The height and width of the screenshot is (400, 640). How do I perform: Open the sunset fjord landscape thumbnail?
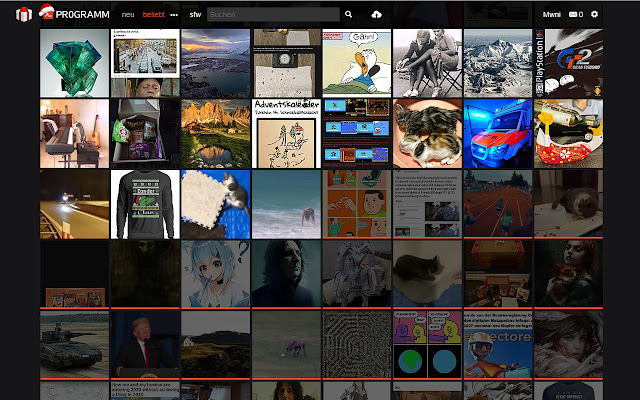[x=216, y=63]
